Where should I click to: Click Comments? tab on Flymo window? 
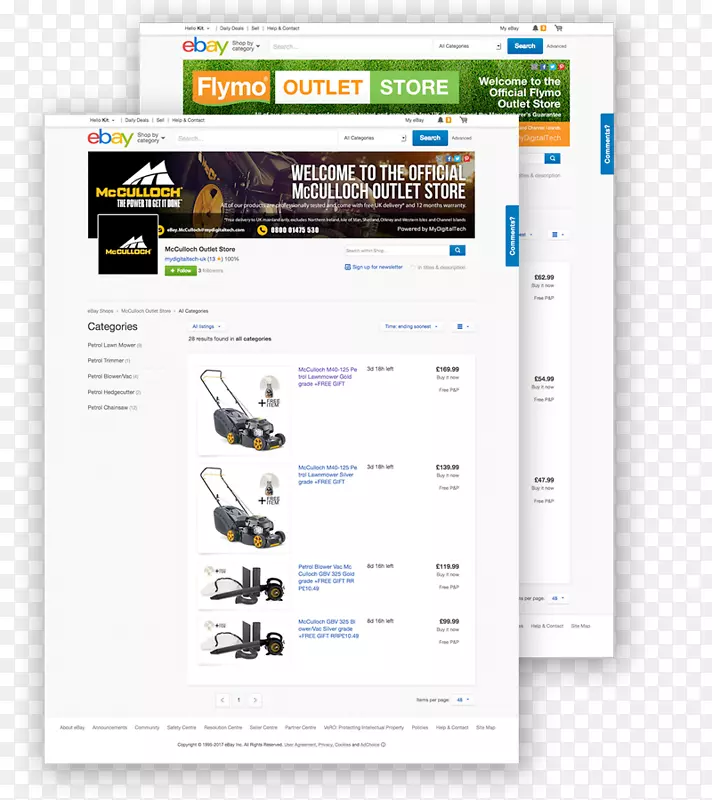tap(607, 144)
